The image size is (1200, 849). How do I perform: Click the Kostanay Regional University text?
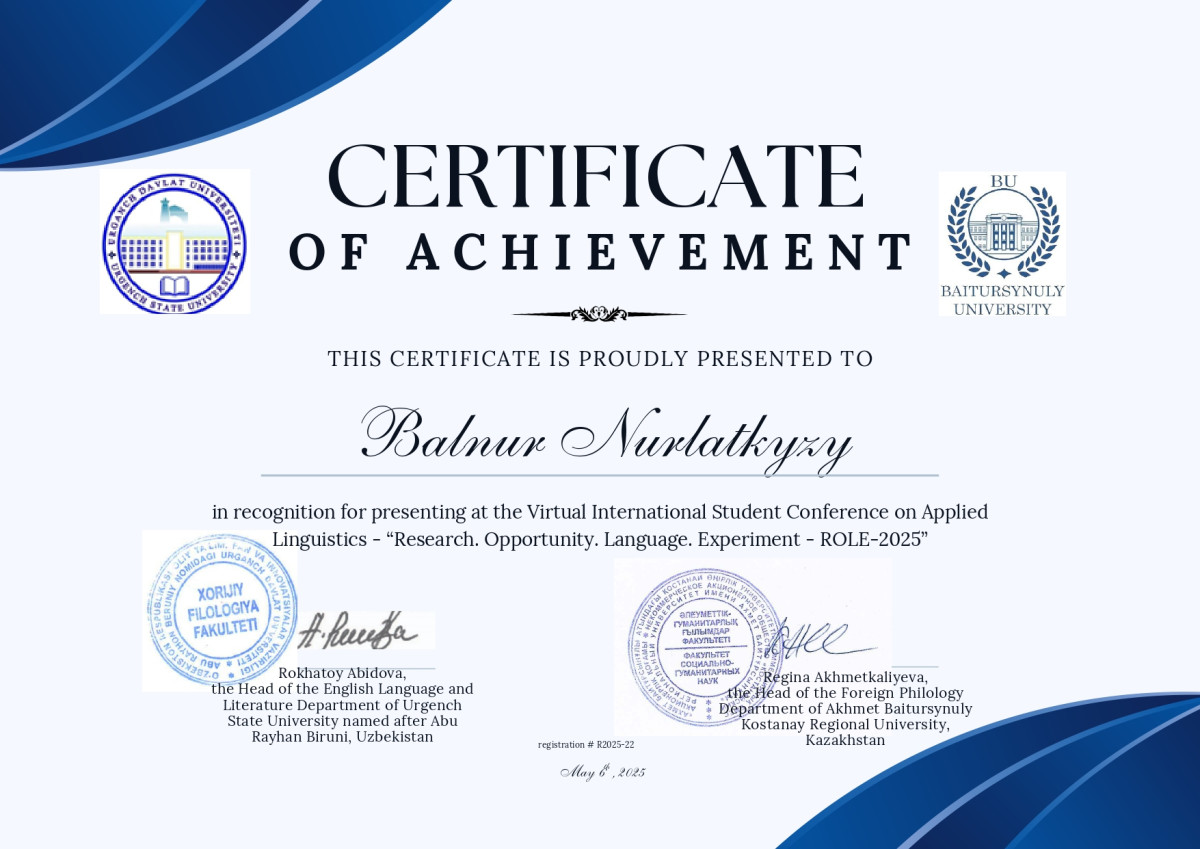tap(845, 724)
